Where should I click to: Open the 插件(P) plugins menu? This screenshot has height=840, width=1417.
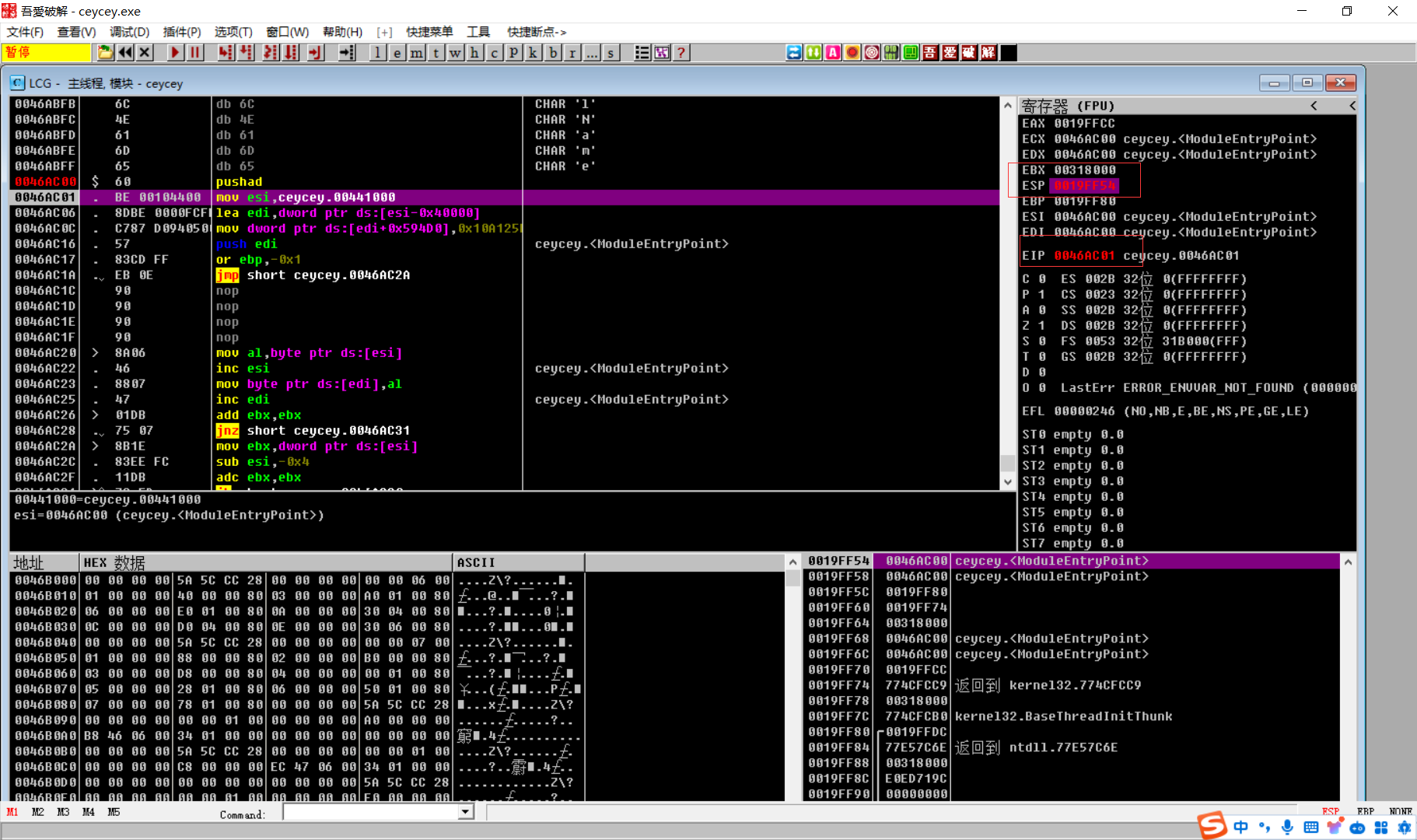tap(181, 32)
